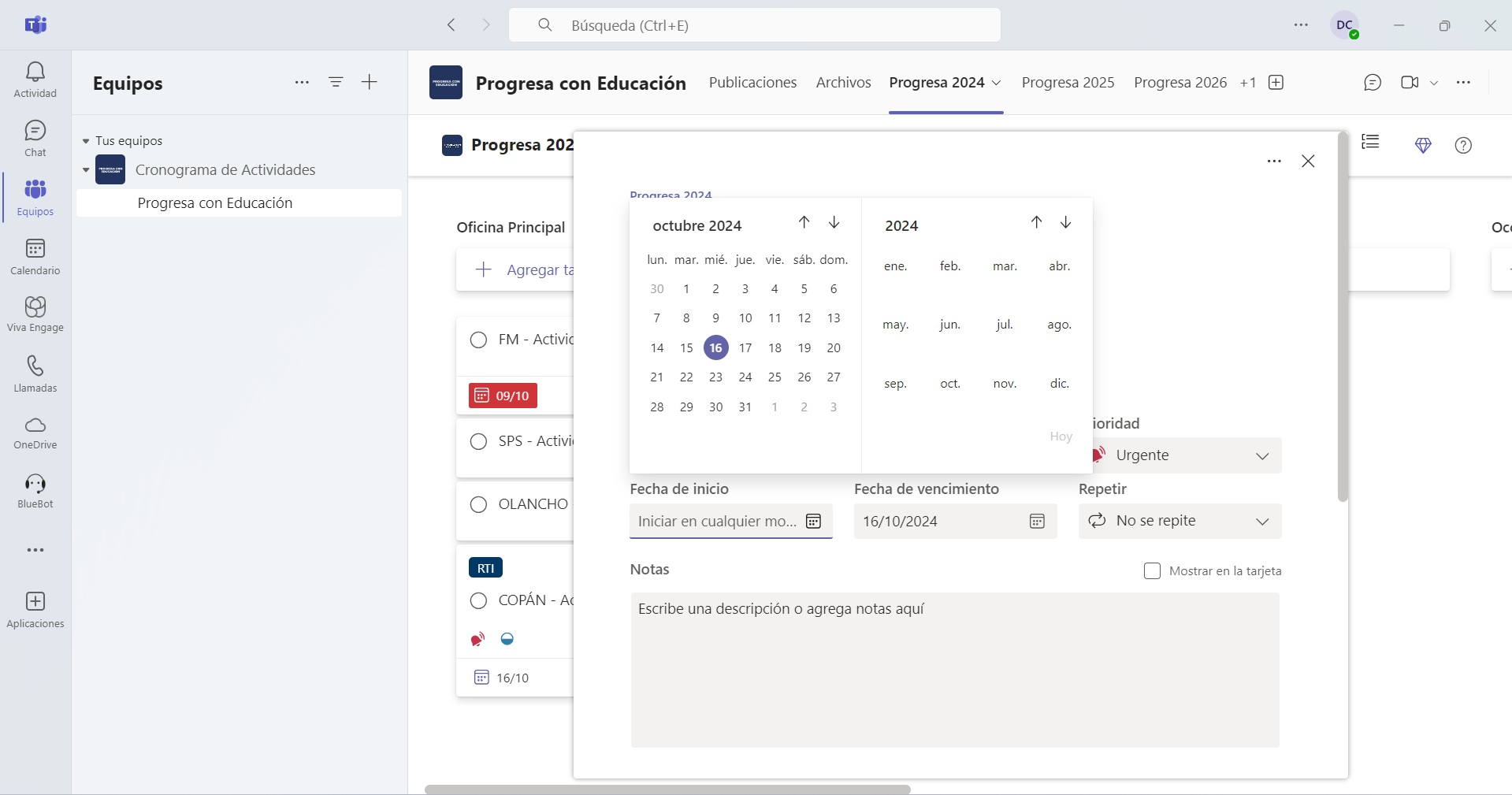Focus the Búsqueda search box
This screenshot has width=1512, height=795.
click(755, 25)
